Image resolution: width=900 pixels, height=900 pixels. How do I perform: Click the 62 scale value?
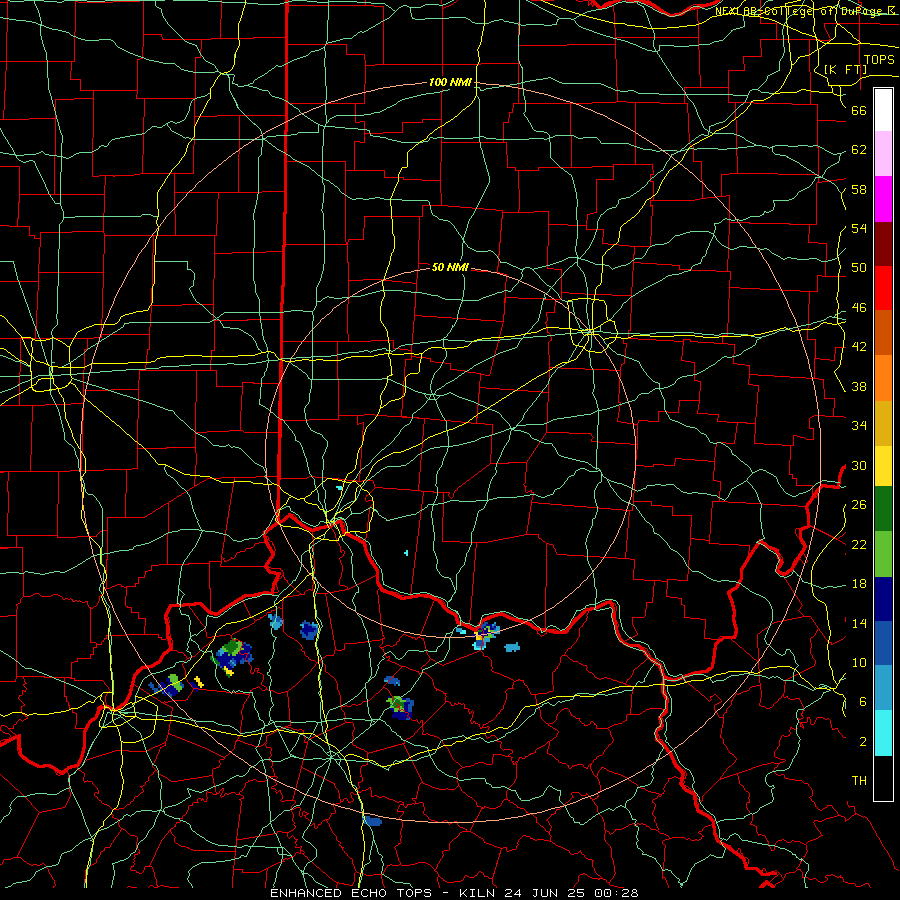[x=859, y=150]
